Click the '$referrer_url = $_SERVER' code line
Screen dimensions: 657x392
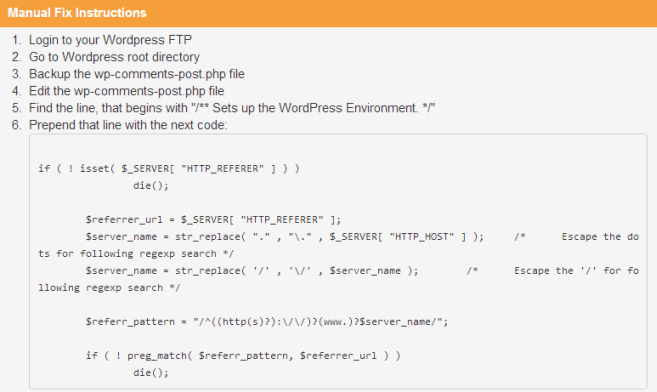(x=213, y=219)
